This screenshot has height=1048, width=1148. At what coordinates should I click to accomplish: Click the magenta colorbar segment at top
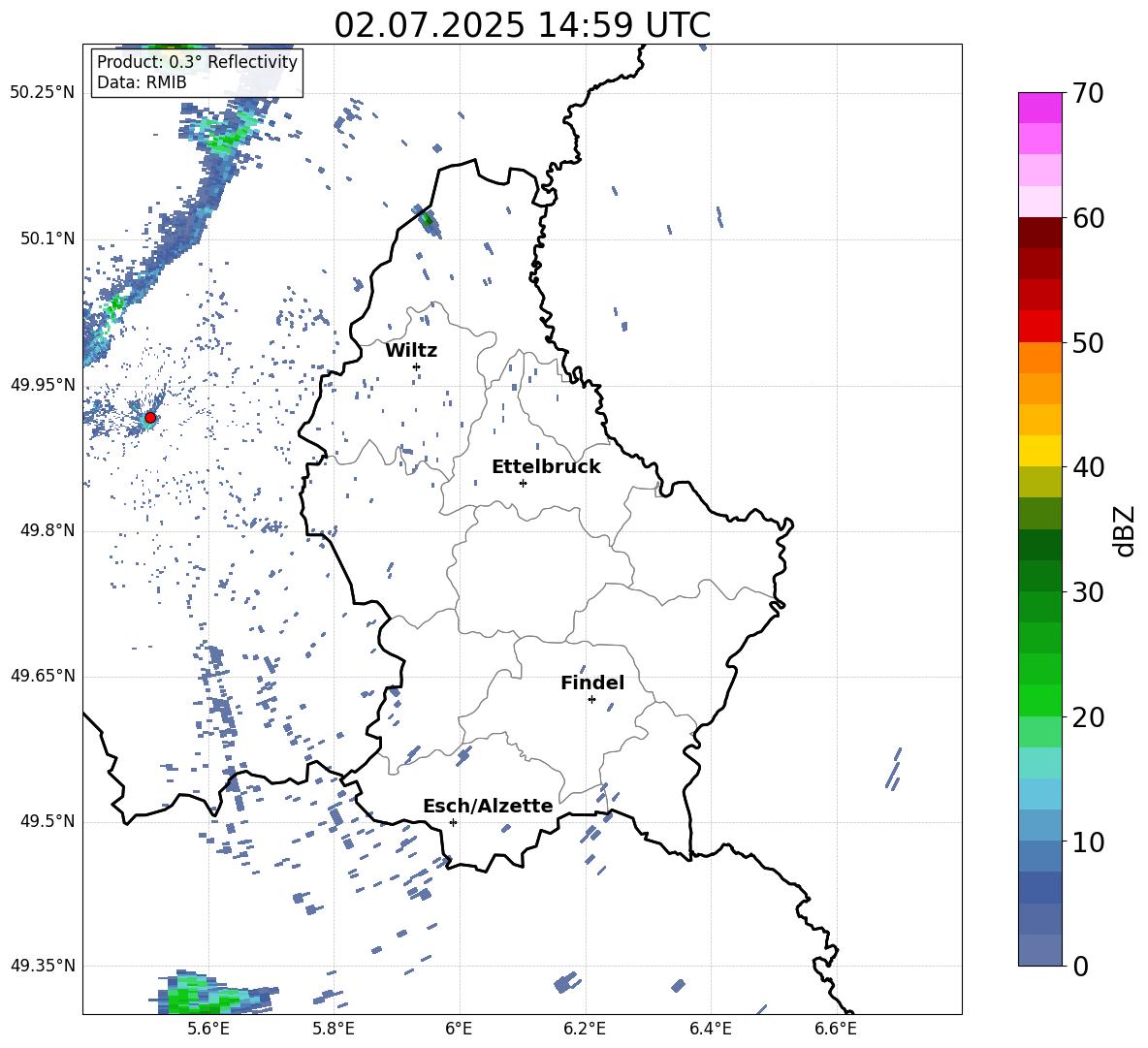coord(1039,108)
